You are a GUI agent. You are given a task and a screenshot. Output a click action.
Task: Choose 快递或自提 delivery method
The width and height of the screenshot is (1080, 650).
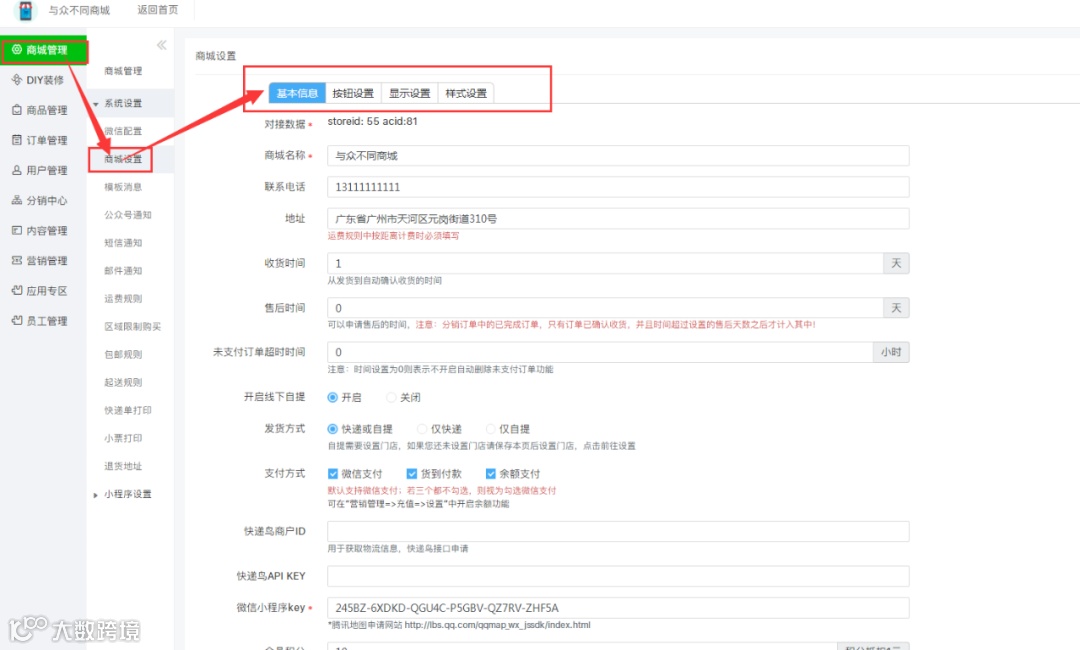click(333, 429)
